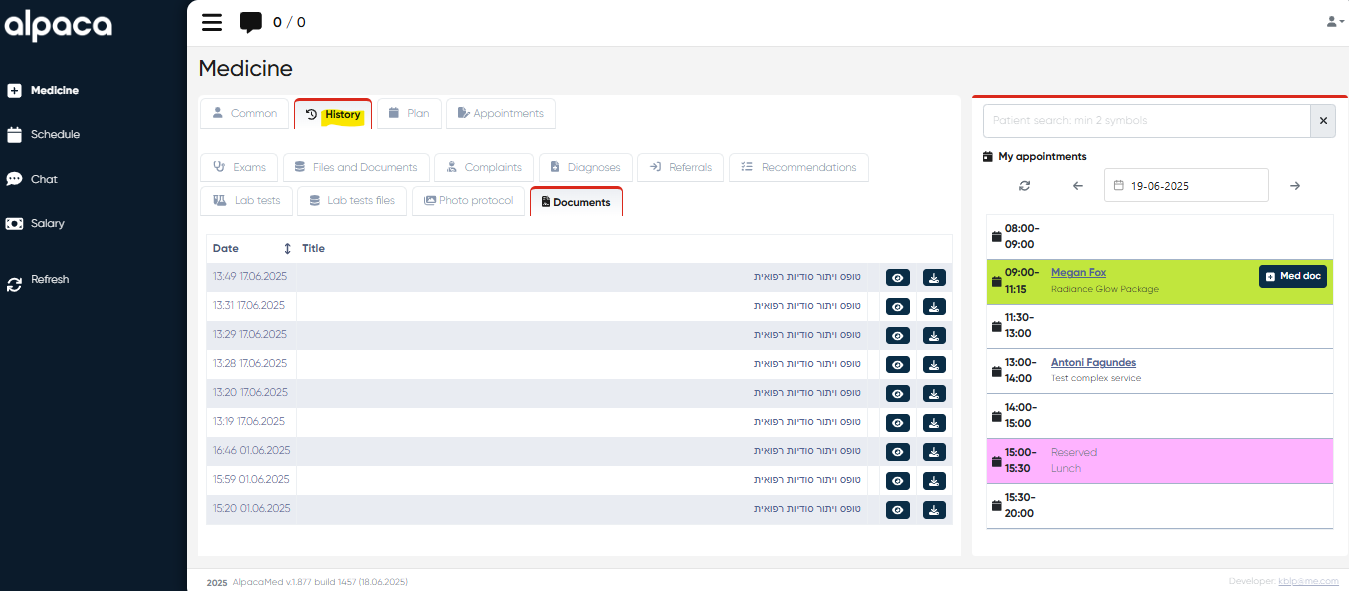The width and height of the screenshot is (1349, 591).
Task: Preview the 16:46 01.06.2025 document
Action: pos(898,452)
